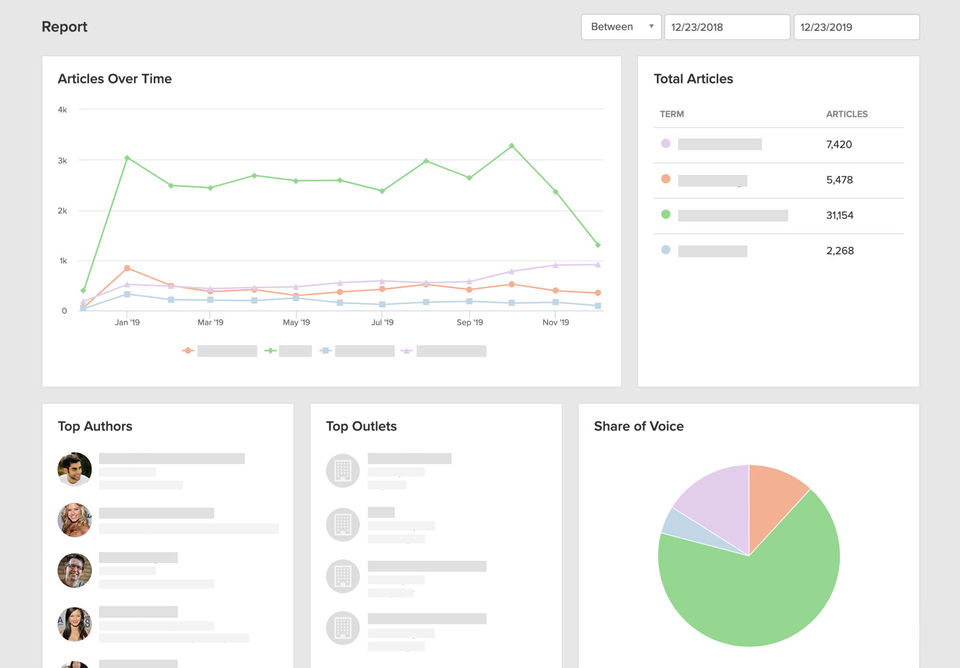This screenshot has width=960, height=668.
Task: Open the glasses-wearing man's author avatar
Action: (75, 570)
